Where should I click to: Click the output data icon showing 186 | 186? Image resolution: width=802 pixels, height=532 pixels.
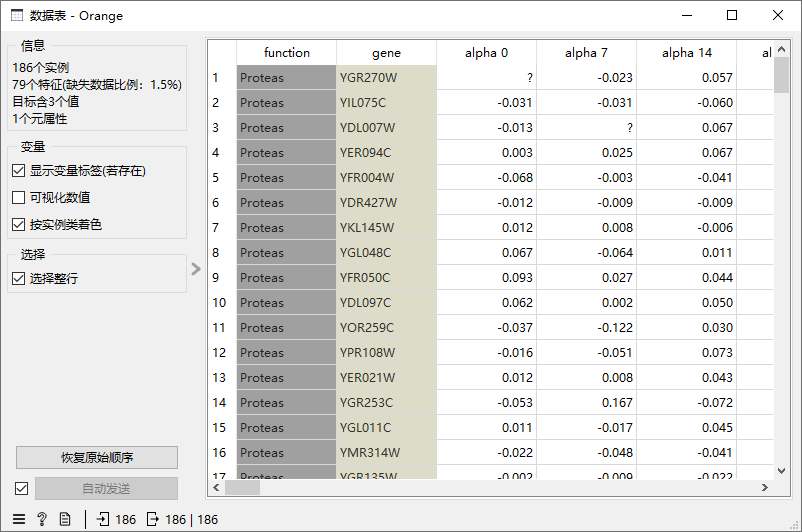[152, 520]
